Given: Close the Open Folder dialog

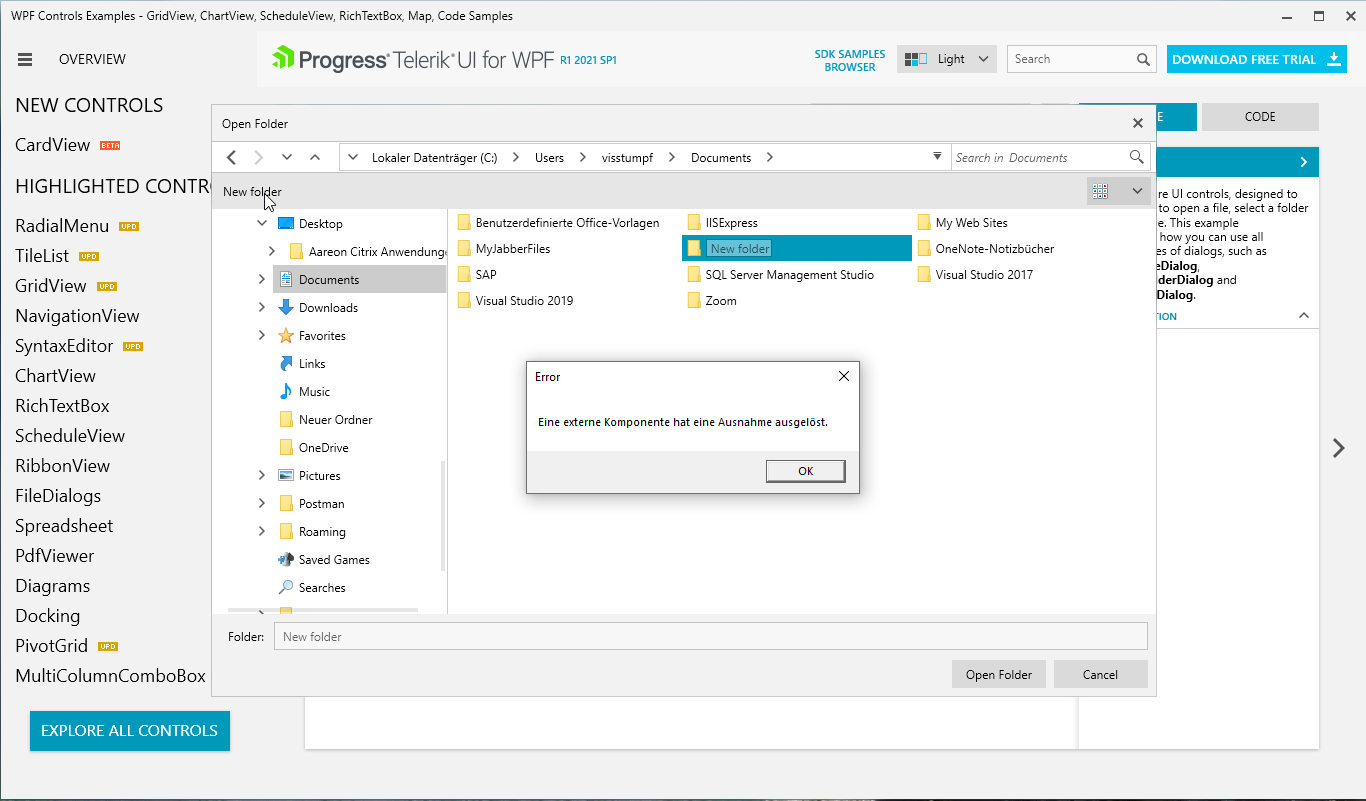Looking at the screenshot, I should click(x=1137, y=124).
